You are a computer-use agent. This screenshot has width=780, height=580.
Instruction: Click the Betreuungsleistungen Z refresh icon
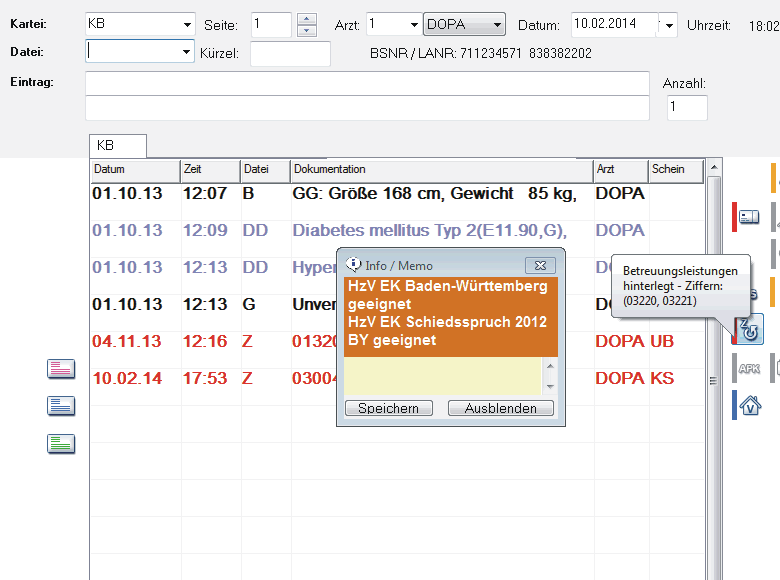pos(749,329)
